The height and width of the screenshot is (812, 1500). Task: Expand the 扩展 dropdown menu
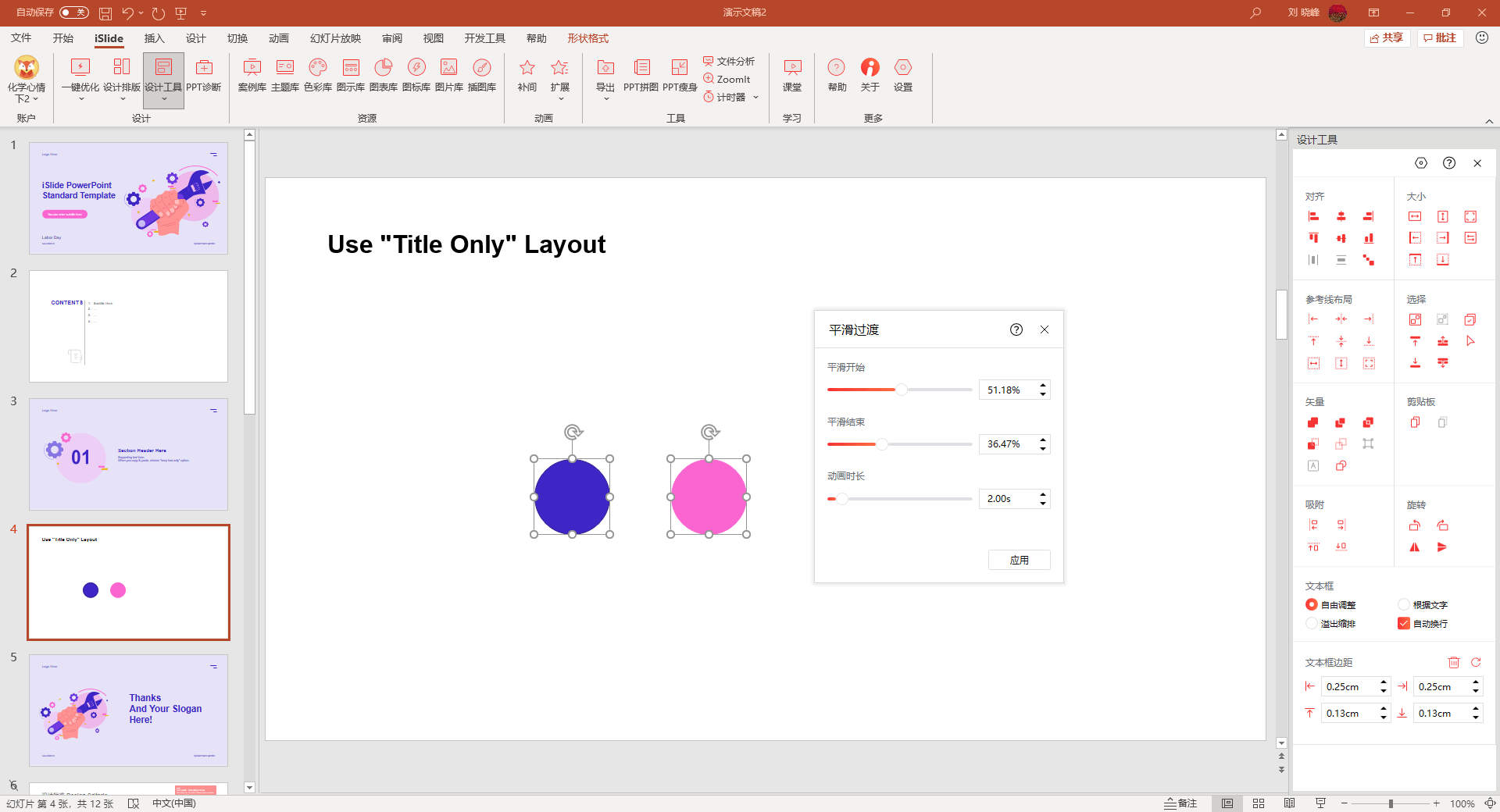pyautogui.click(x=559, y=98)
